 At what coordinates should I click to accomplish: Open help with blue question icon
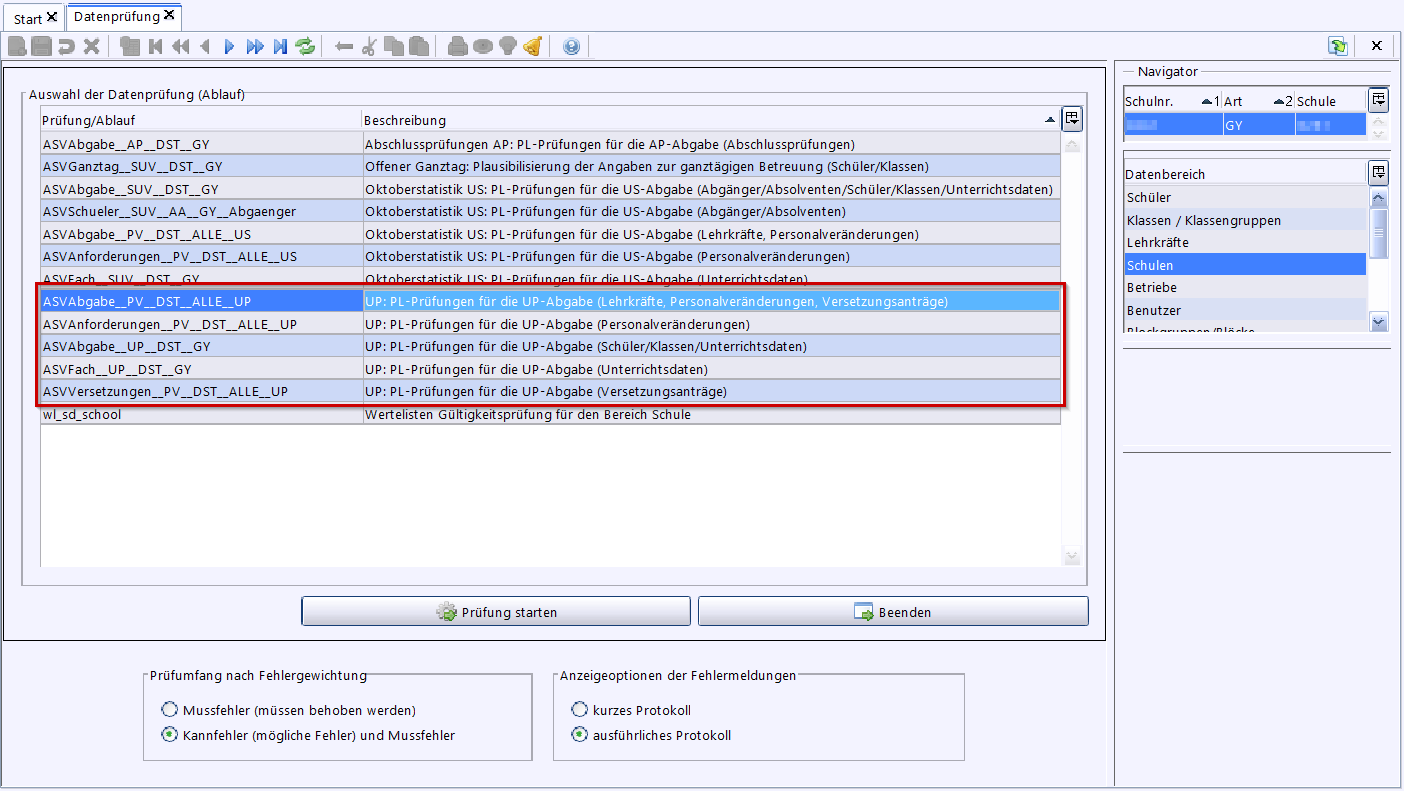[x=571, y=46]
